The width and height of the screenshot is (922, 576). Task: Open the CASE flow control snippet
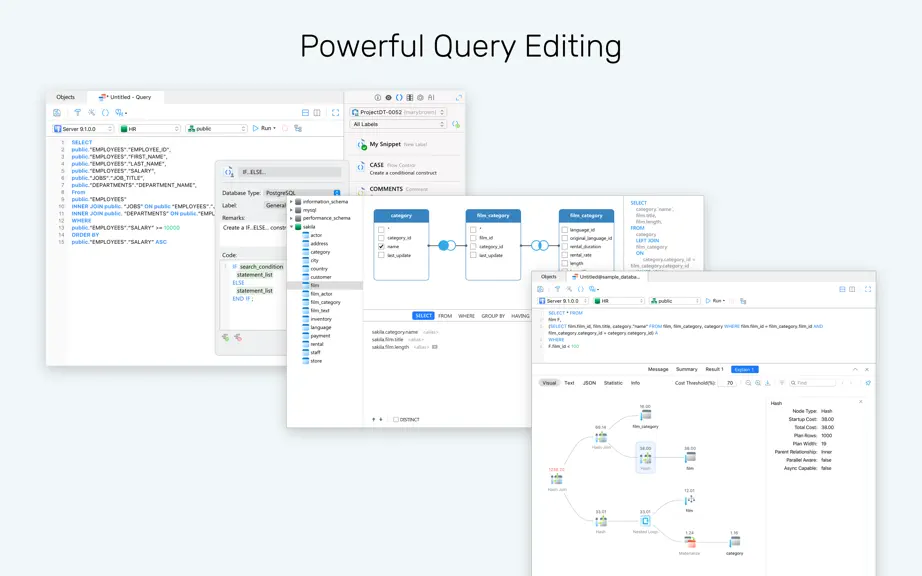pos(403,169)
